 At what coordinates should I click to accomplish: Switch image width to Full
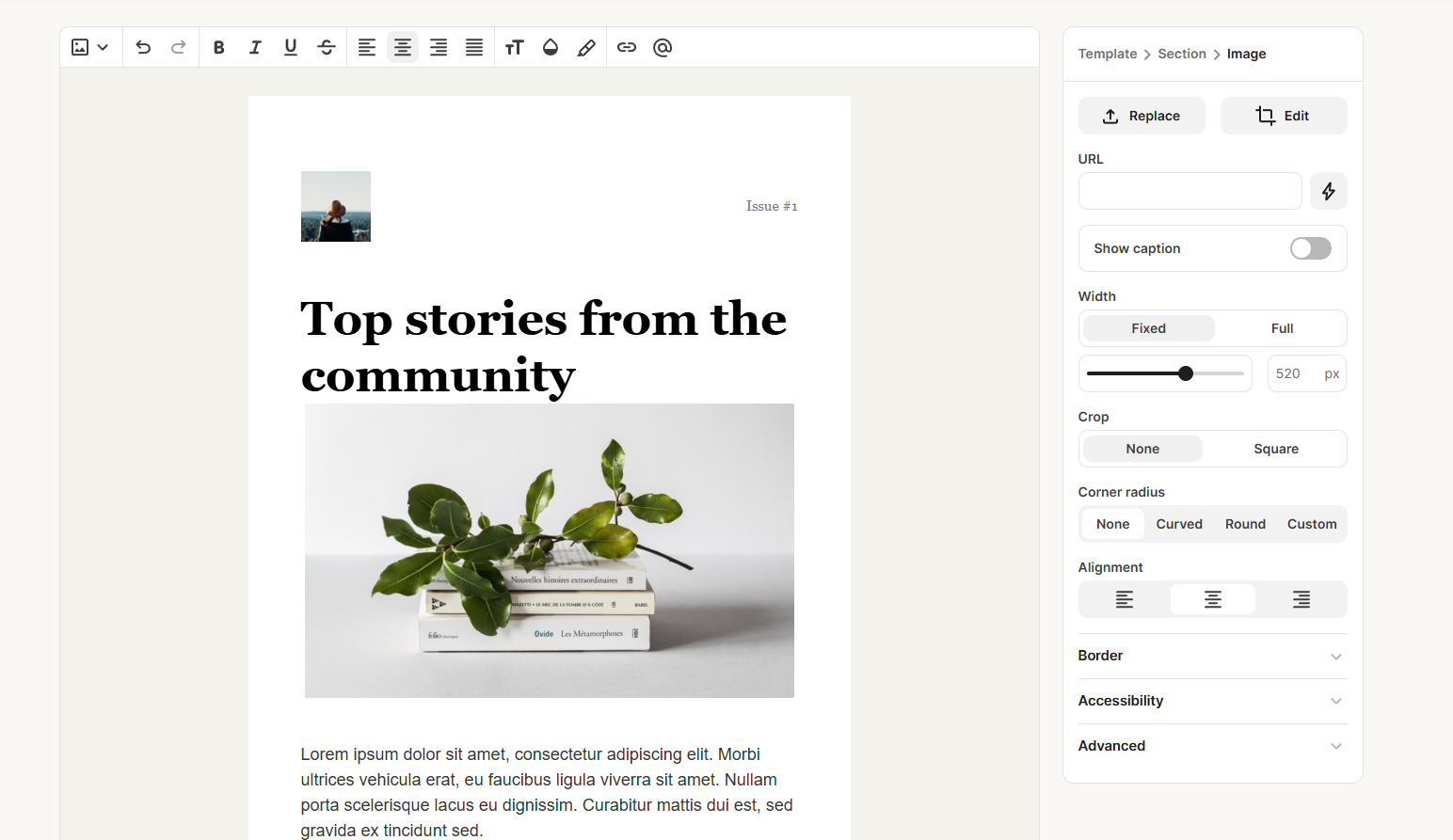pyautogui.click(x=1282, y=327)
